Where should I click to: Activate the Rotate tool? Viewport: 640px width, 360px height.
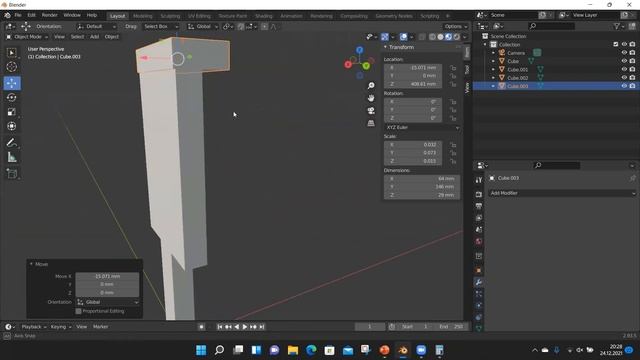pyautogui.click(x=12, y=98)
